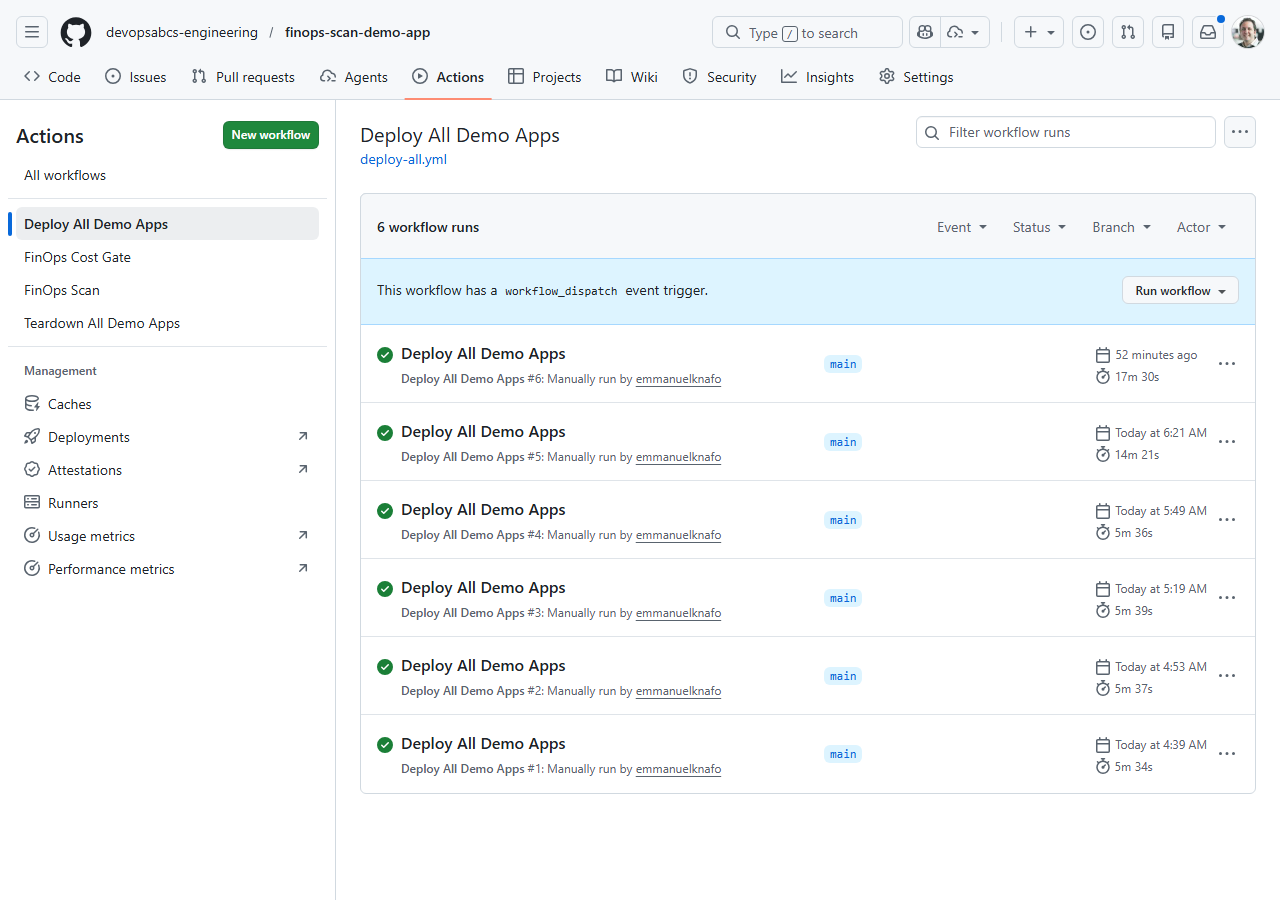Screen dimensions: 1280x900
Task: Open the Event filter dropdown
Action: [960, 227]
